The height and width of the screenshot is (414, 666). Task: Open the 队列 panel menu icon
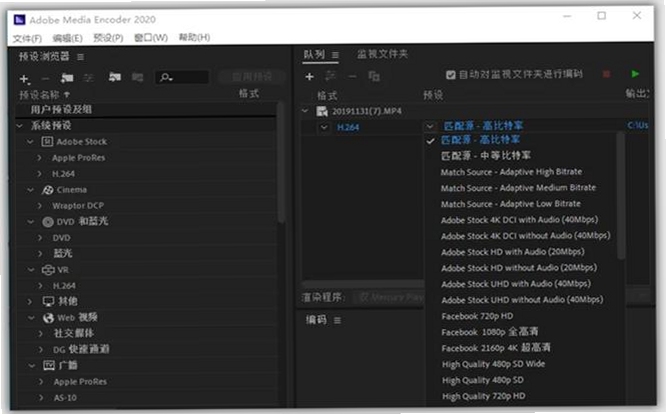[x=335, y=55]
